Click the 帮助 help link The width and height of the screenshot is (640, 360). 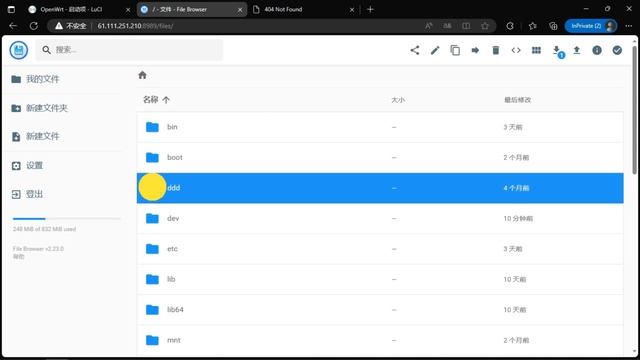click(x=18, y=256)
